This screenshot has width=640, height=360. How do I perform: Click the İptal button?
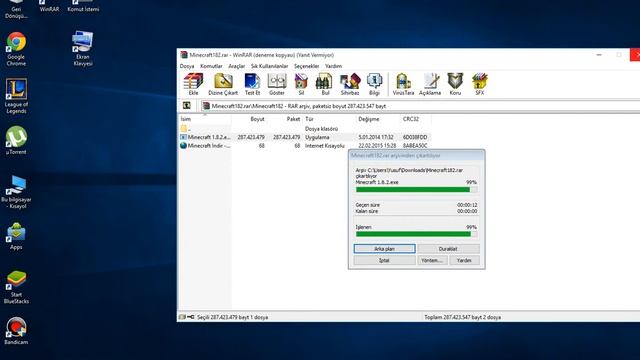click(384, 260)
